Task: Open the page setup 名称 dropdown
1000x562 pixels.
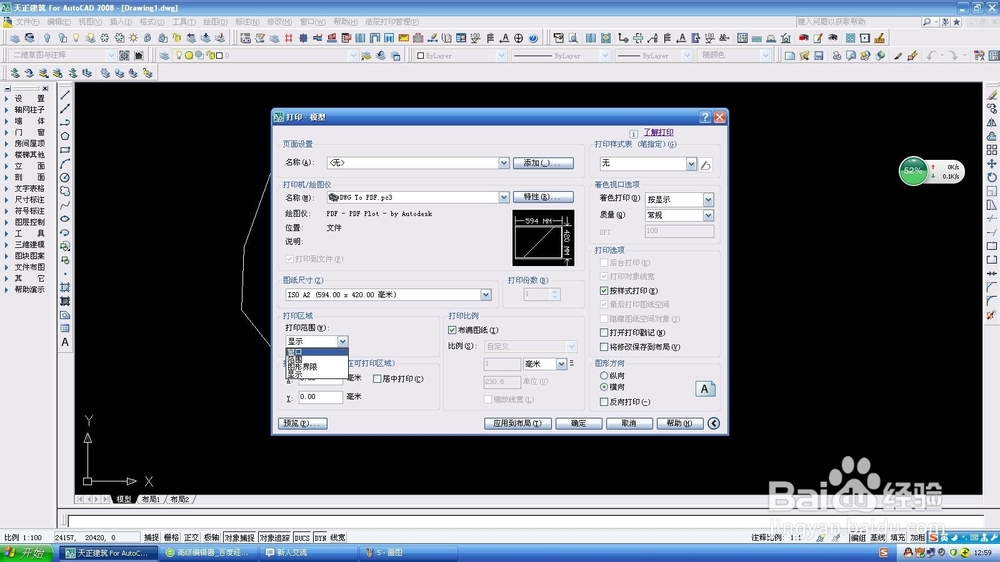Action: (504, 163)
